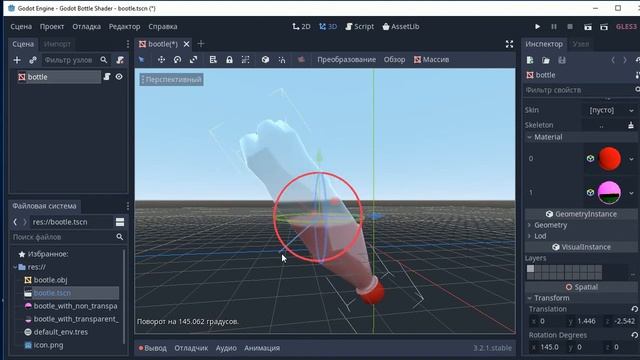
Task: Toggle local space mode
Action: [x=265, y=60]
